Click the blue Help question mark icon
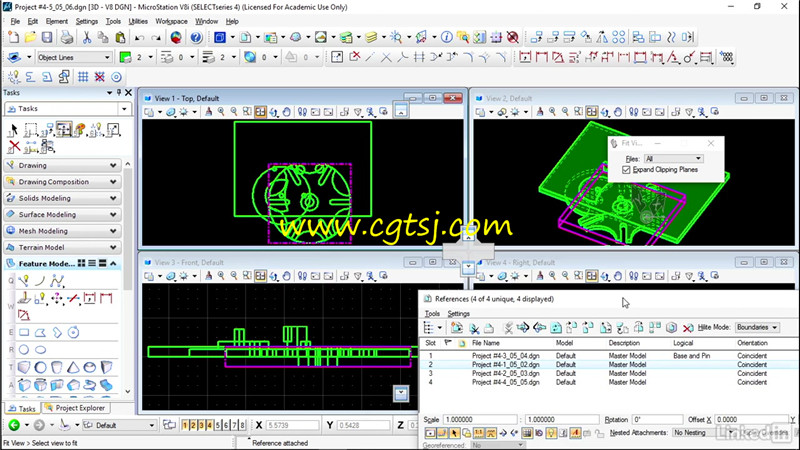 pyautogui.click(x=196, y=37)
